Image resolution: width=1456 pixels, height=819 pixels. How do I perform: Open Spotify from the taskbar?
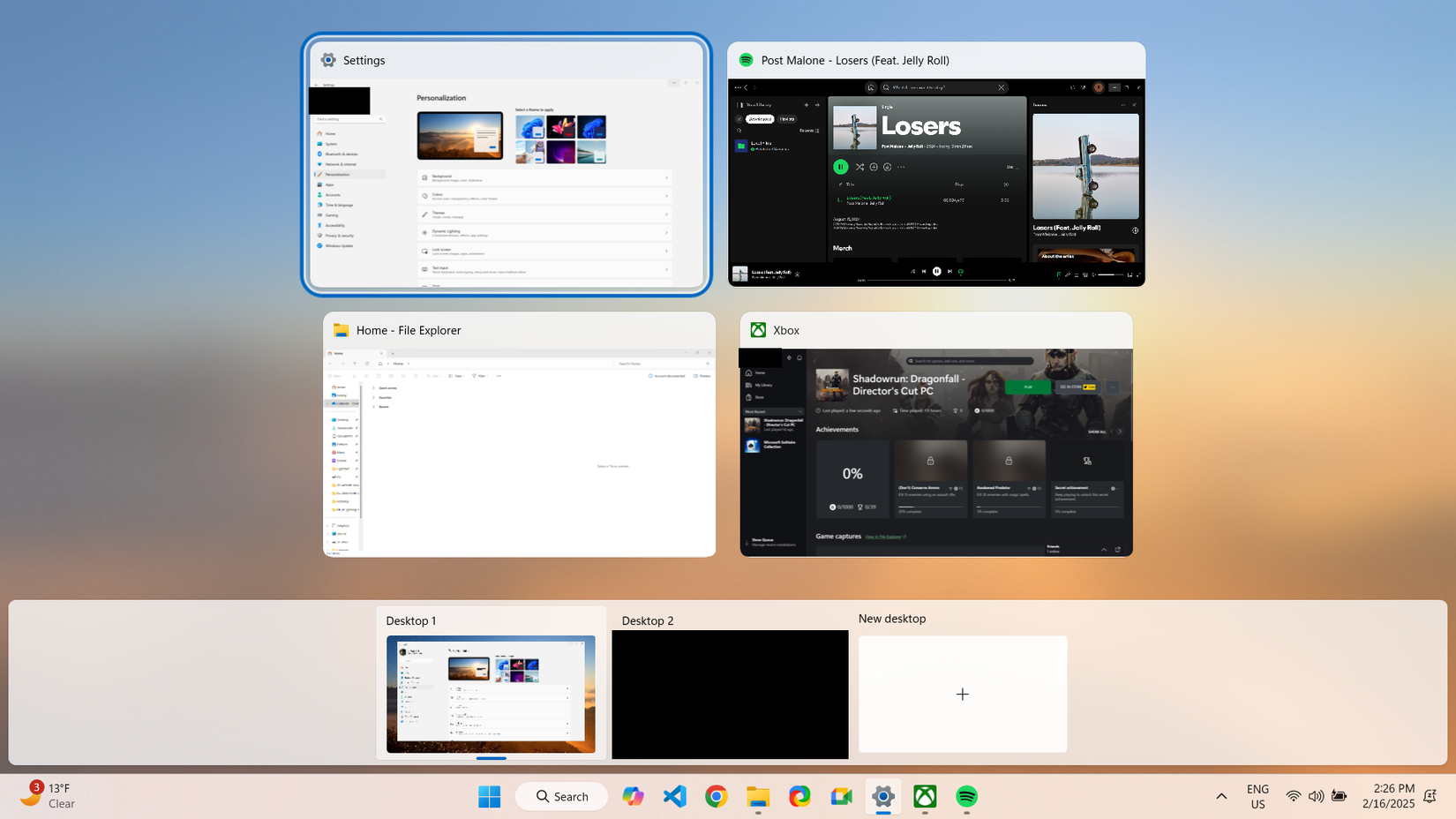click(967, 797)
